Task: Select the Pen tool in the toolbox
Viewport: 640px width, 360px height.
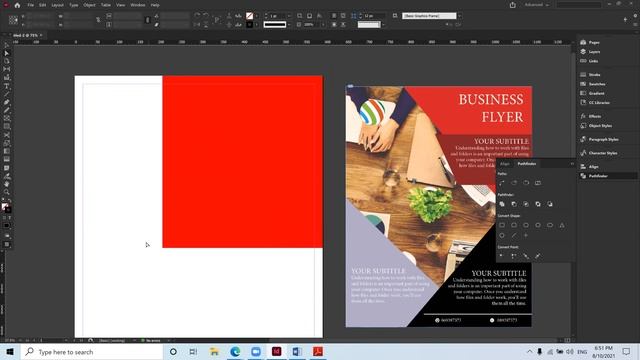Action: [7, 102]
